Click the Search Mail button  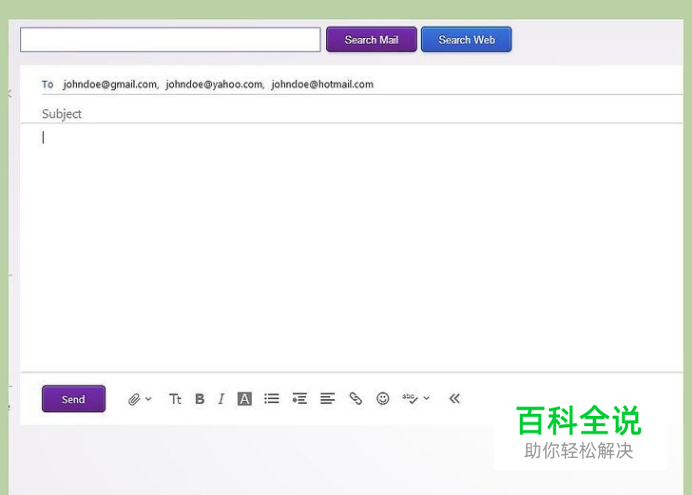point(371,40)
